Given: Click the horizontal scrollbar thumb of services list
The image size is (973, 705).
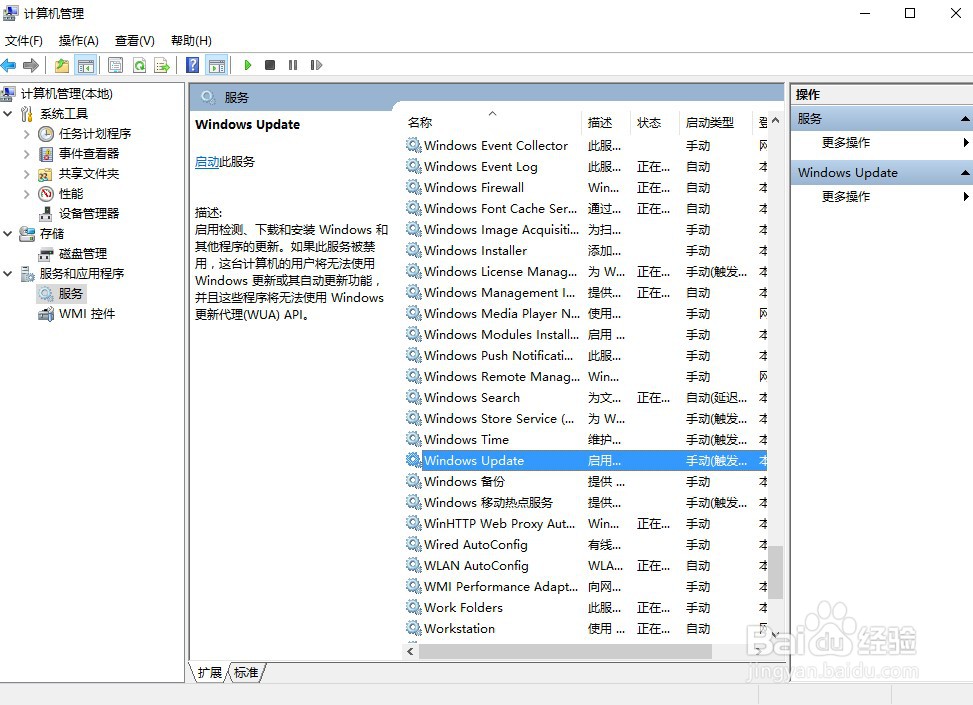Looking at the screenshot, I should (565, 651).
